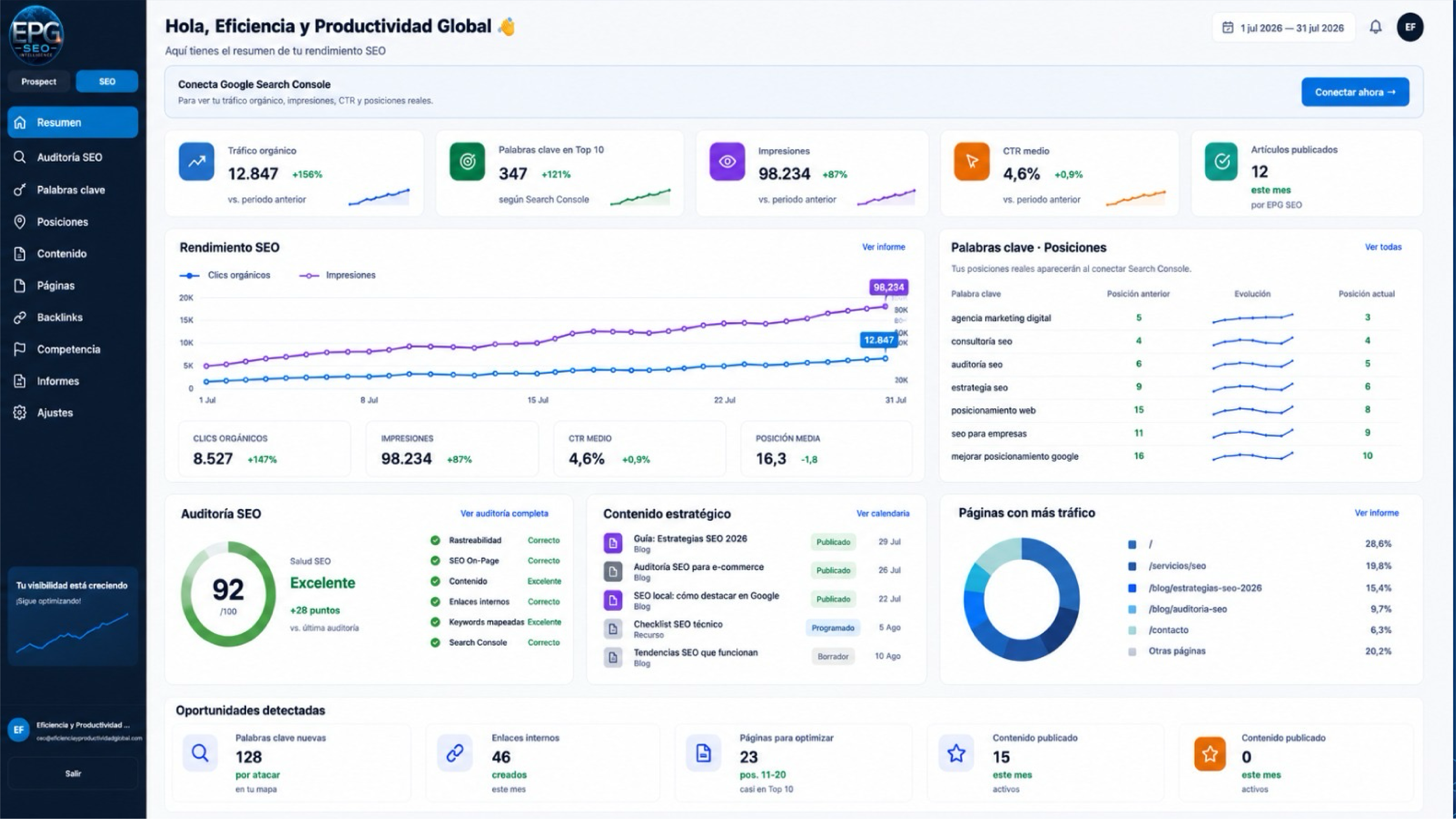
Task: Click the EPG SEO logo
Action: click(36, 36)
